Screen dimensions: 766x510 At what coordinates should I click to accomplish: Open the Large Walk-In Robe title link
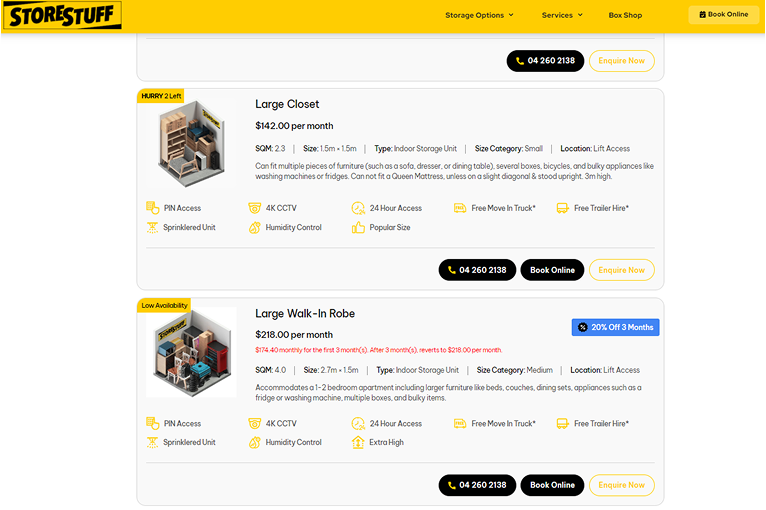(305, 313)
